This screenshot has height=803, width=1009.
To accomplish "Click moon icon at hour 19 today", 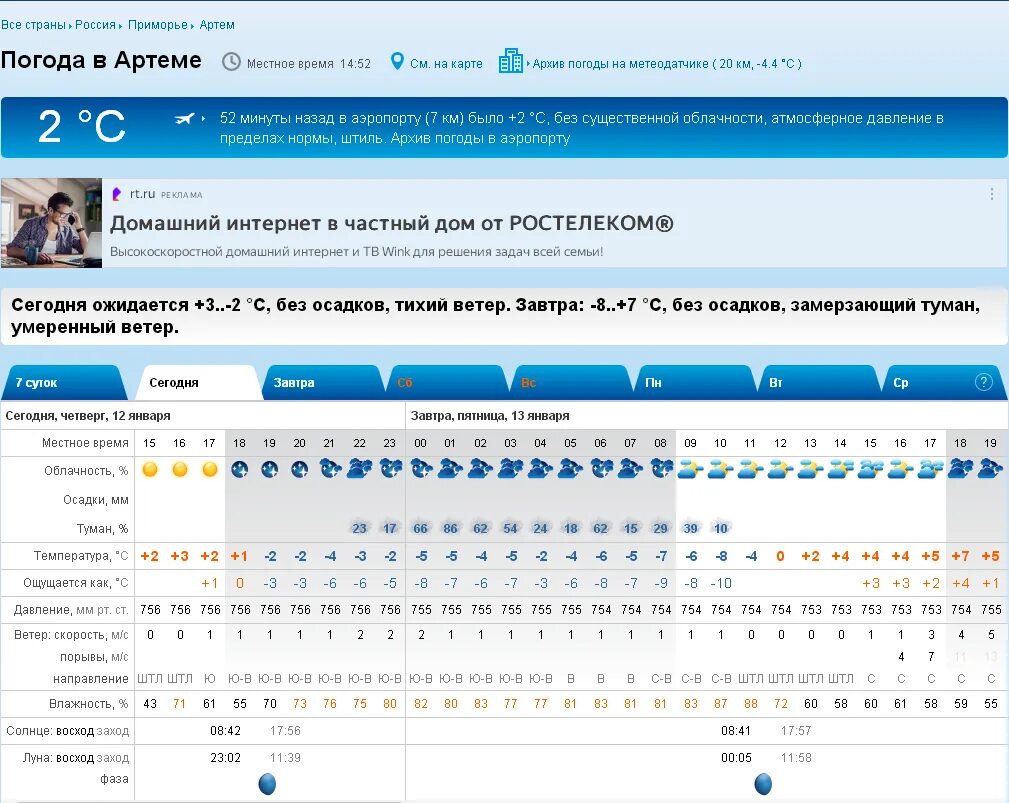I will (270, 470).
